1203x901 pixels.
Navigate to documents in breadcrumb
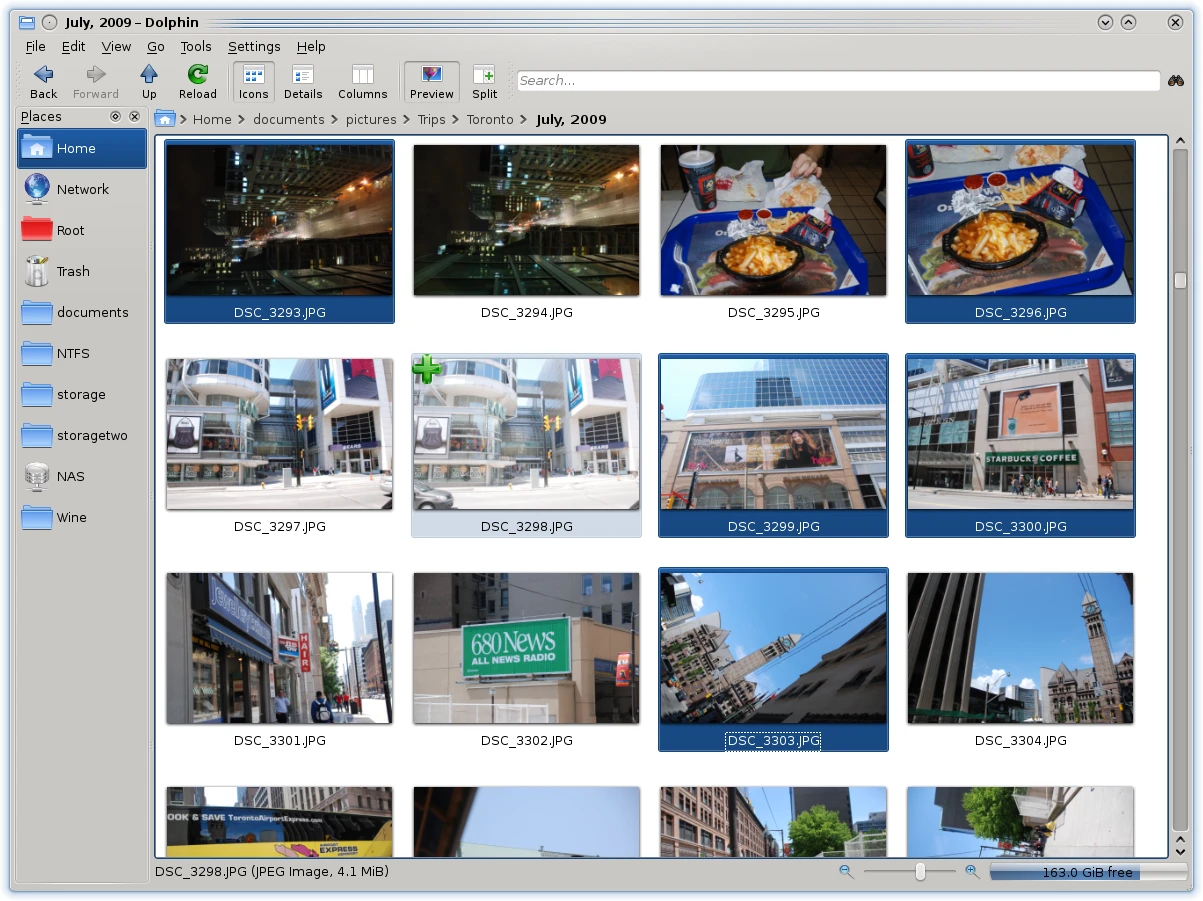(x=289, y=119)
